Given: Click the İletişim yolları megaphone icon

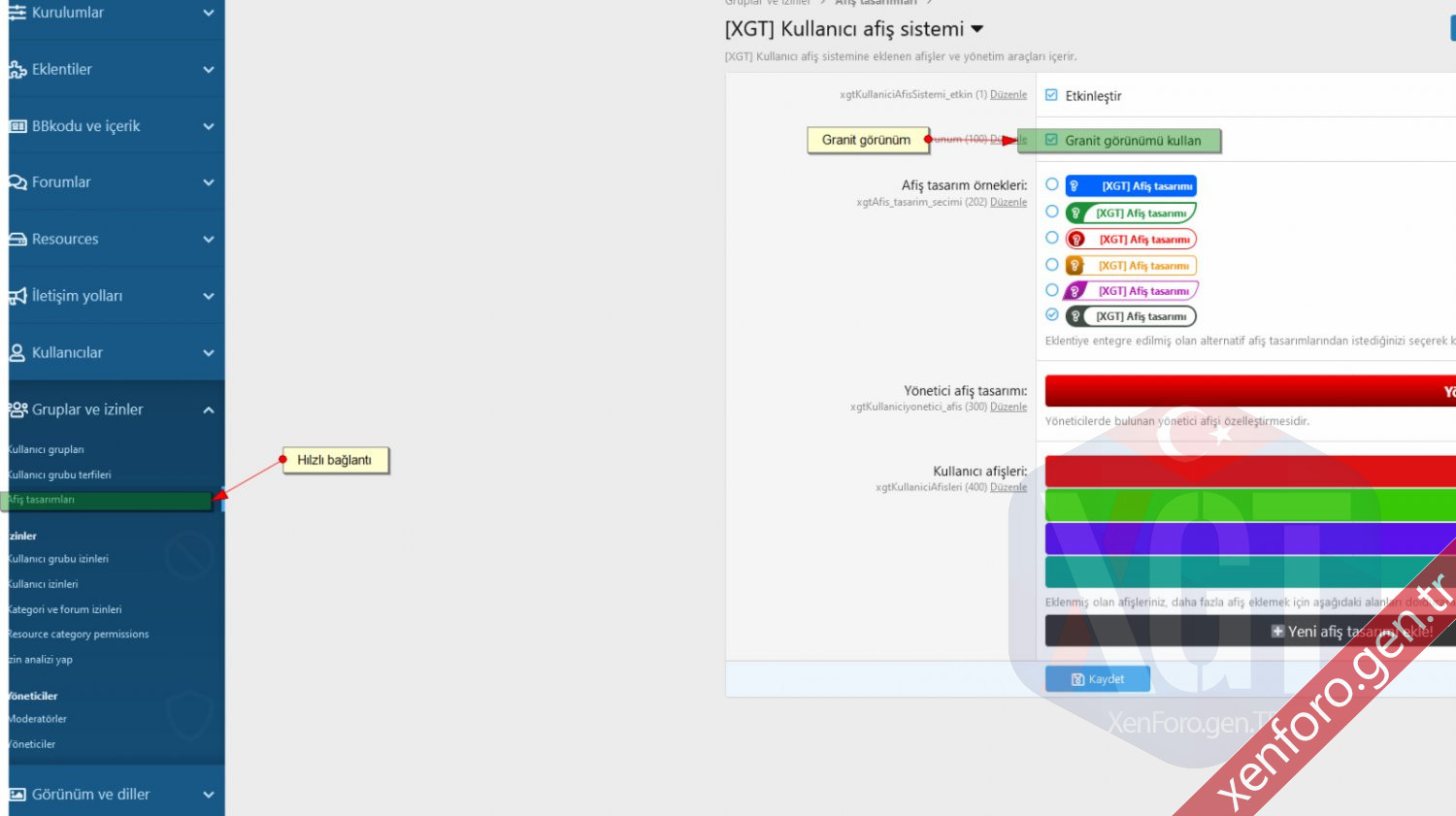Looking at the screenshot, I should pos(17,296).
